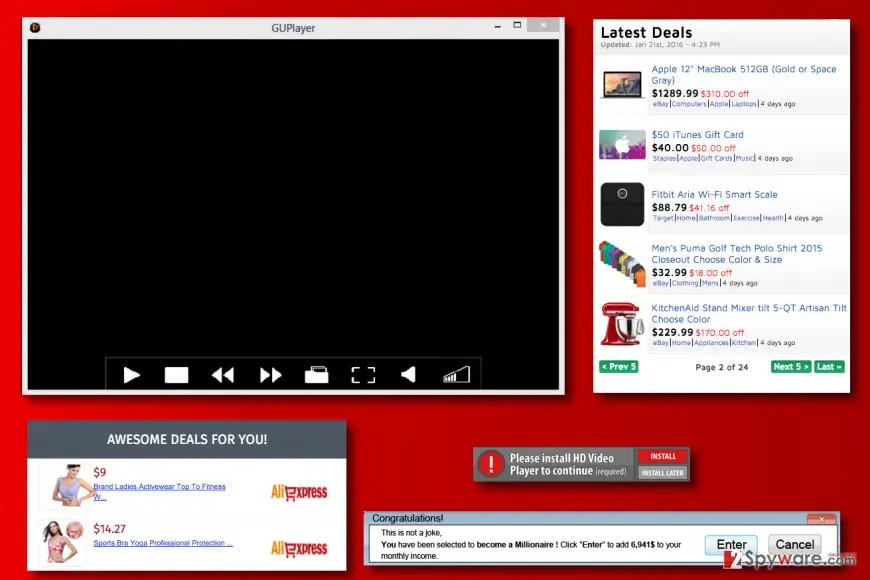
Task: Open the $50 iTunes Gift Card deal
Action: pos(697,135)
